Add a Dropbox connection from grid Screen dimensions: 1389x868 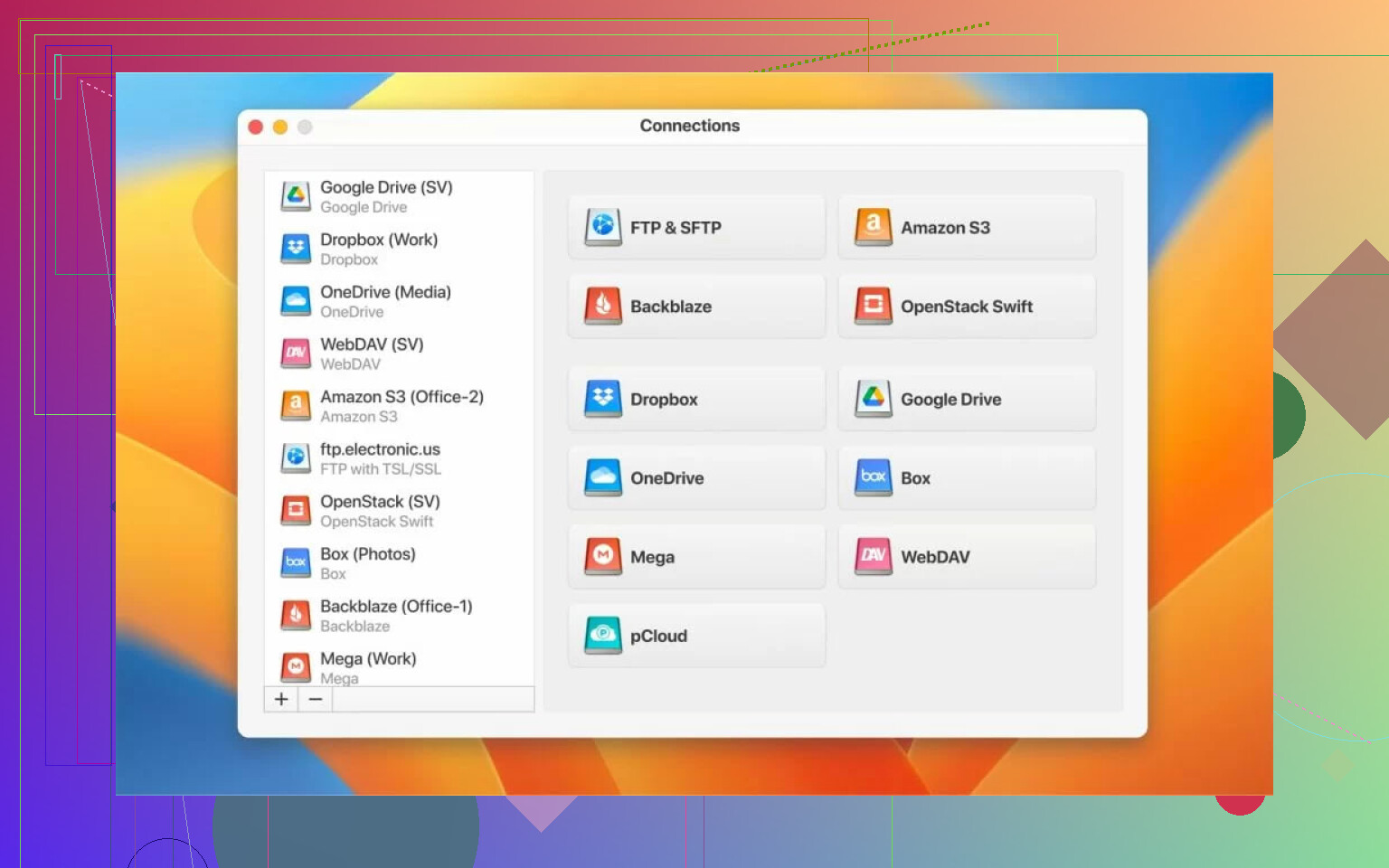[696, 399]
